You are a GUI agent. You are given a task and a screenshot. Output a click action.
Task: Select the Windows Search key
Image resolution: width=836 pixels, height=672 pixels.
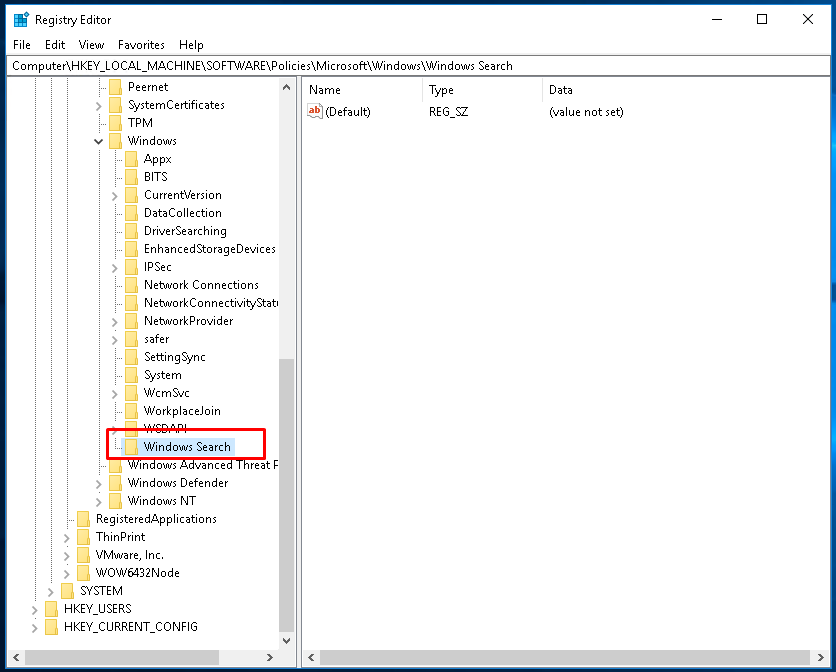pyautogui.click(x=187, y=447)
